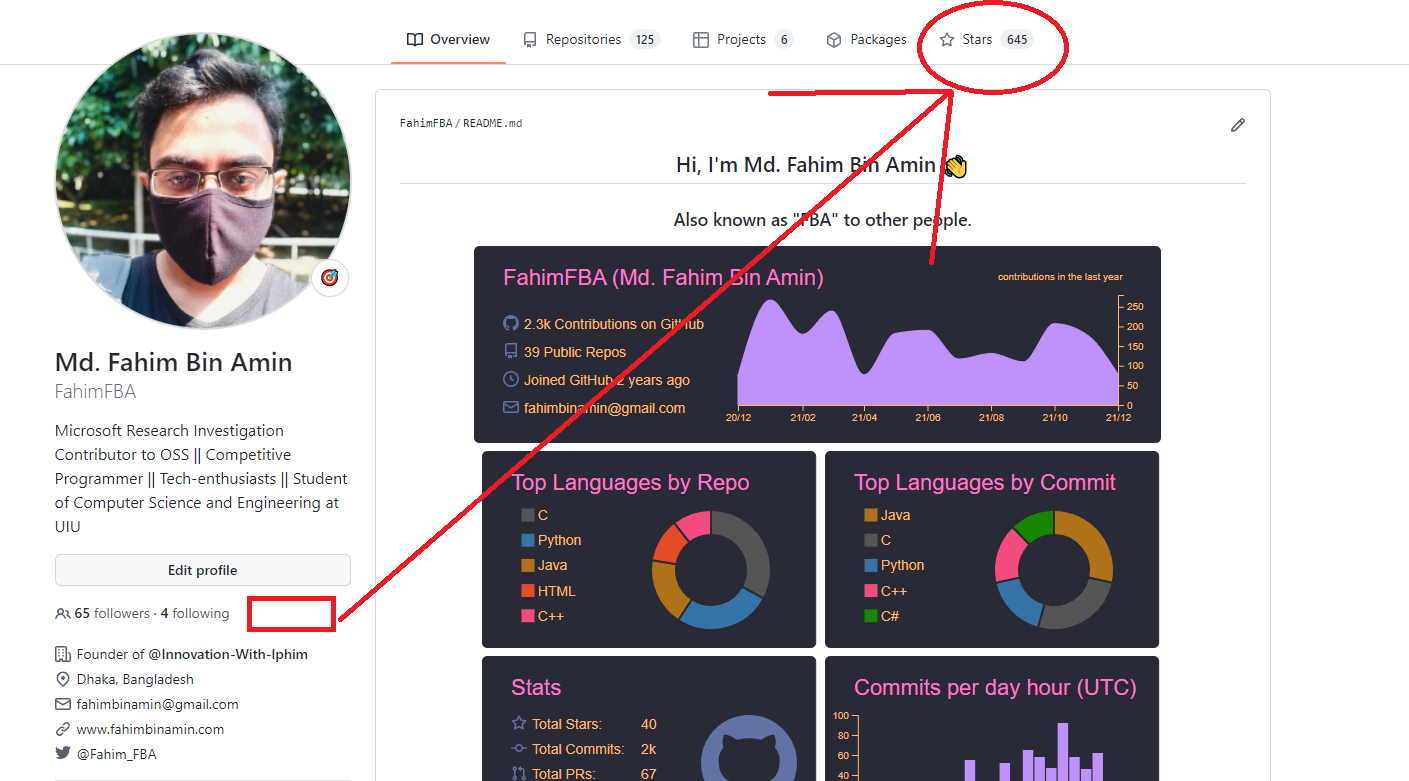Switch to the Overview tab
Image resolution: width=1409 pixels, height=781 pixels.
tap(448, 40)
